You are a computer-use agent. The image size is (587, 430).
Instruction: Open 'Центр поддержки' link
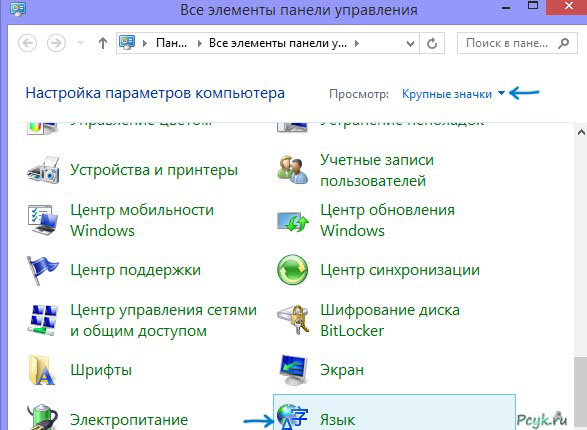136,270
